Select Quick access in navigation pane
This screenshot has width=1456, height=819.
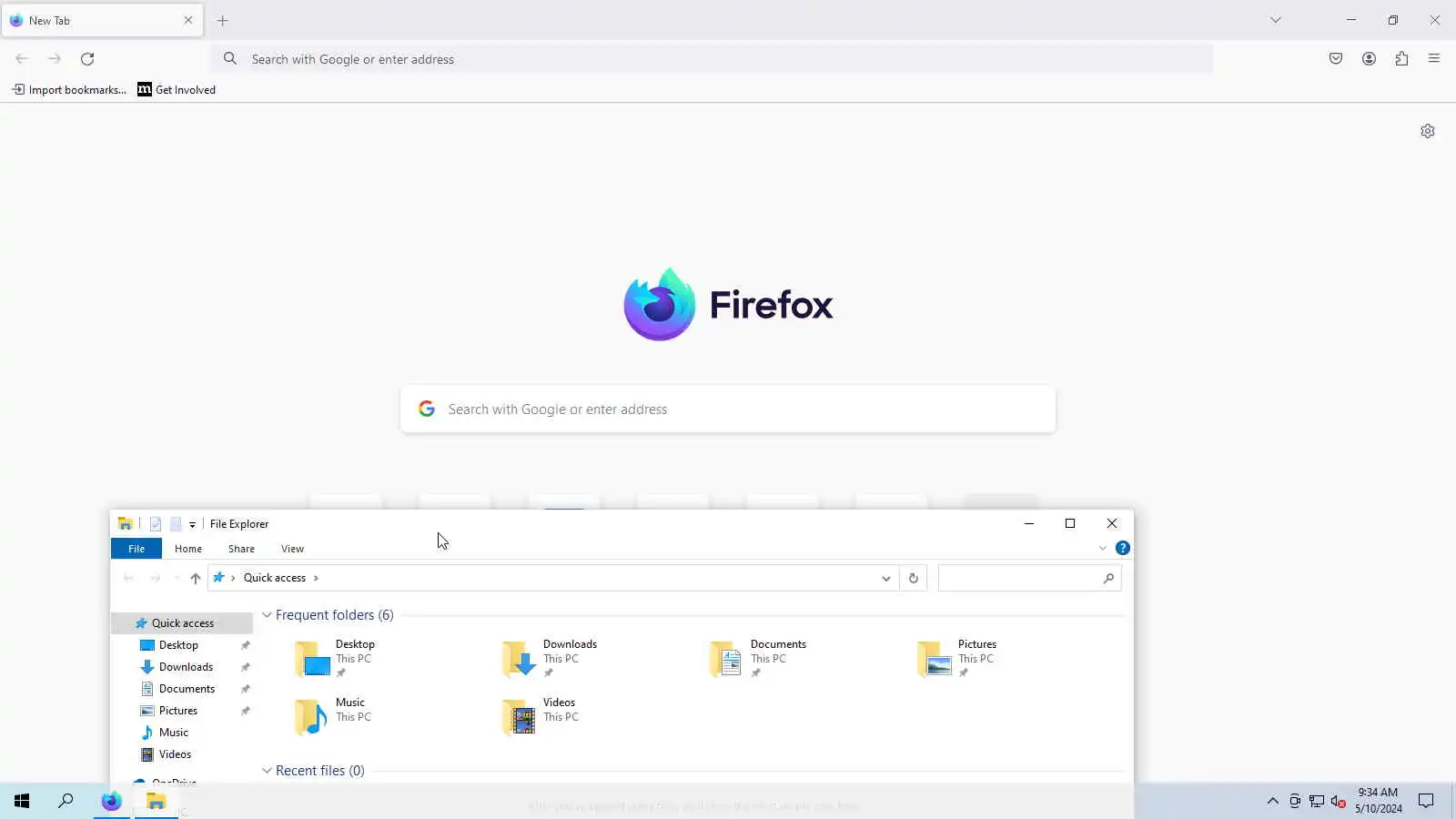pos(182,623)
